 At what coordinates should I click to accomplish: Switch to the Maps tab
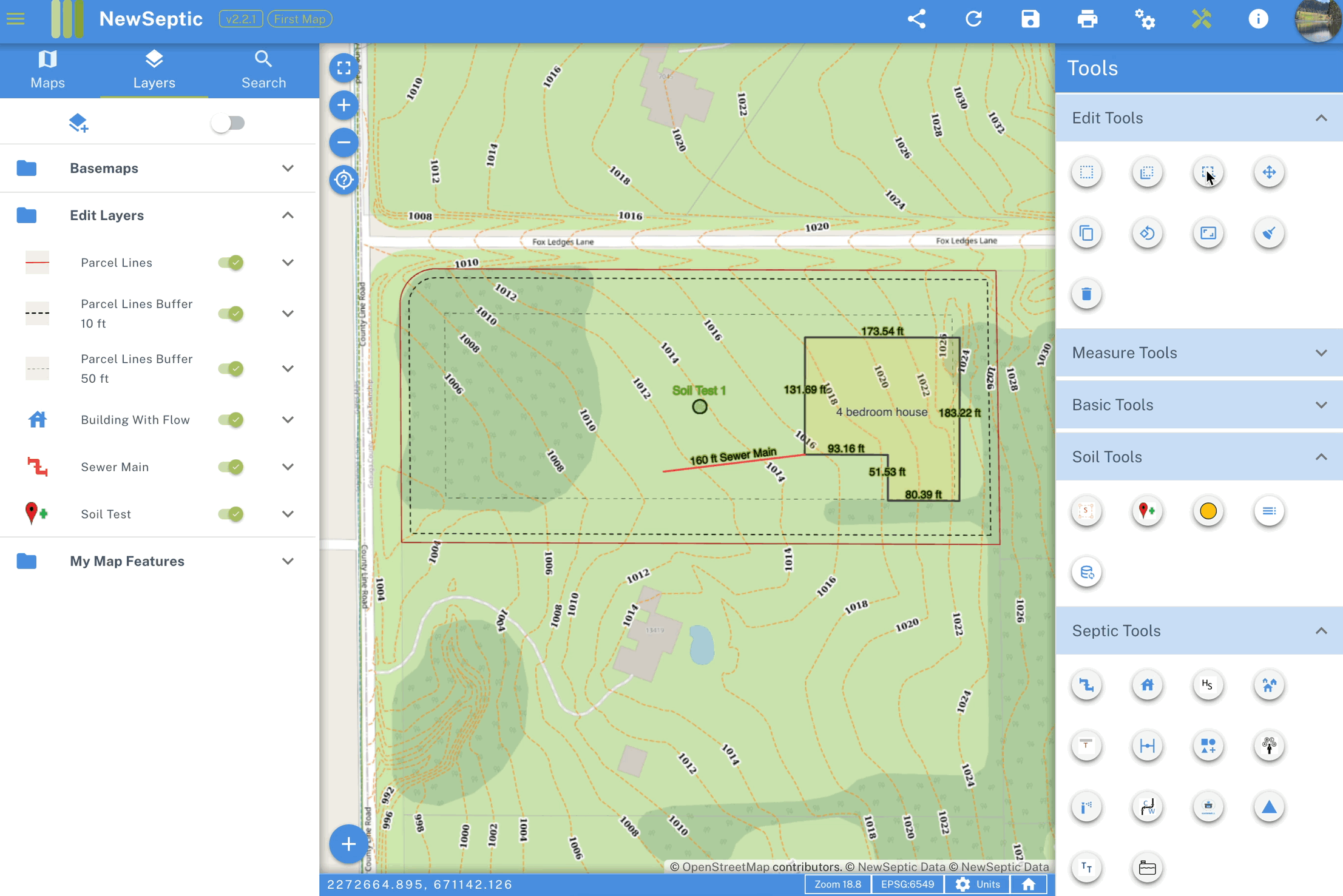click(47, 70)
